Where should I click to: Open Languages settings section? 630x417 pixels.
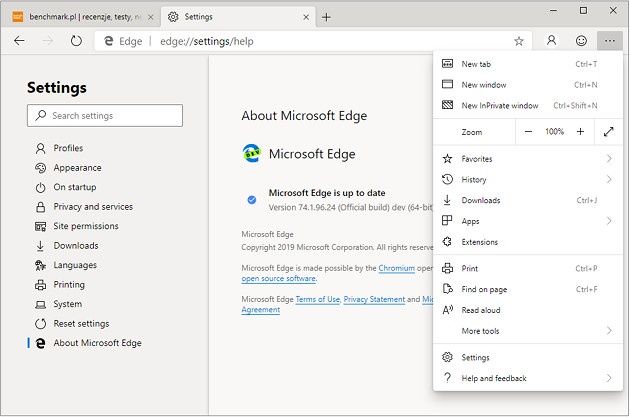pyautogui.click(x=75, y=265)
